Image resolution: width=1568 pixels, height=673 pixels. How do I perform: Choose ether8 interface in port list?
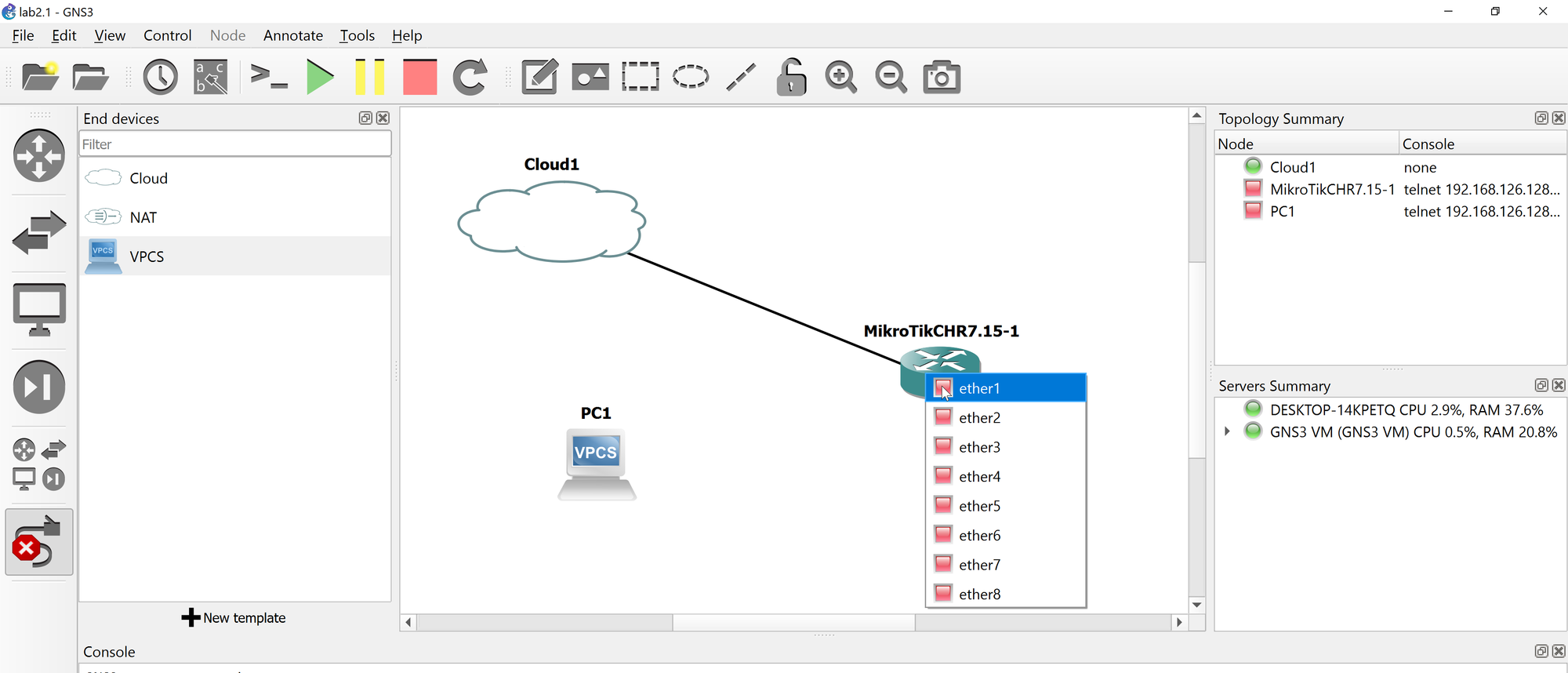(1006, 594)
